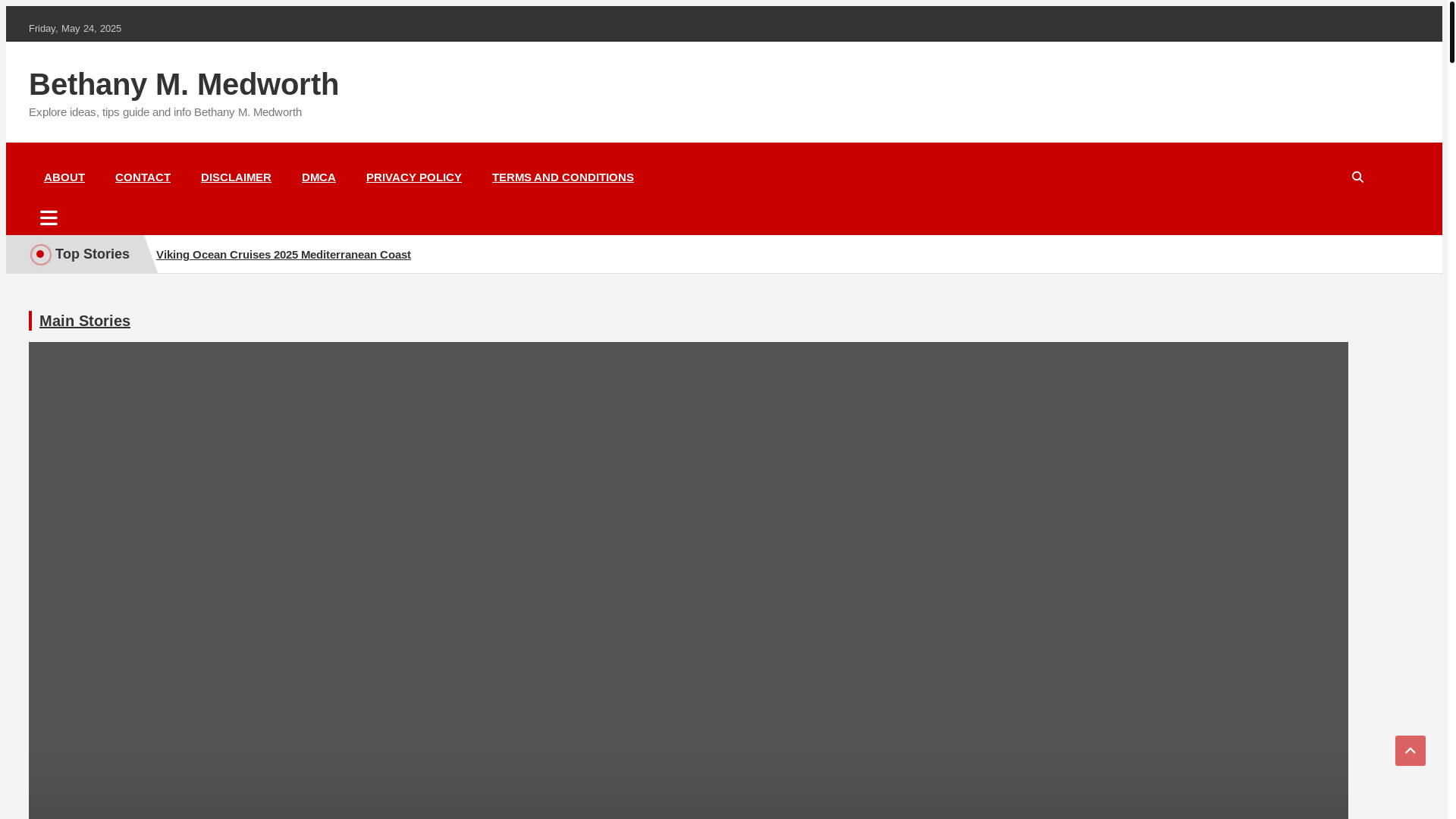
Task: Open the search magnifier icon
Action: click(x=1357, y=177)
